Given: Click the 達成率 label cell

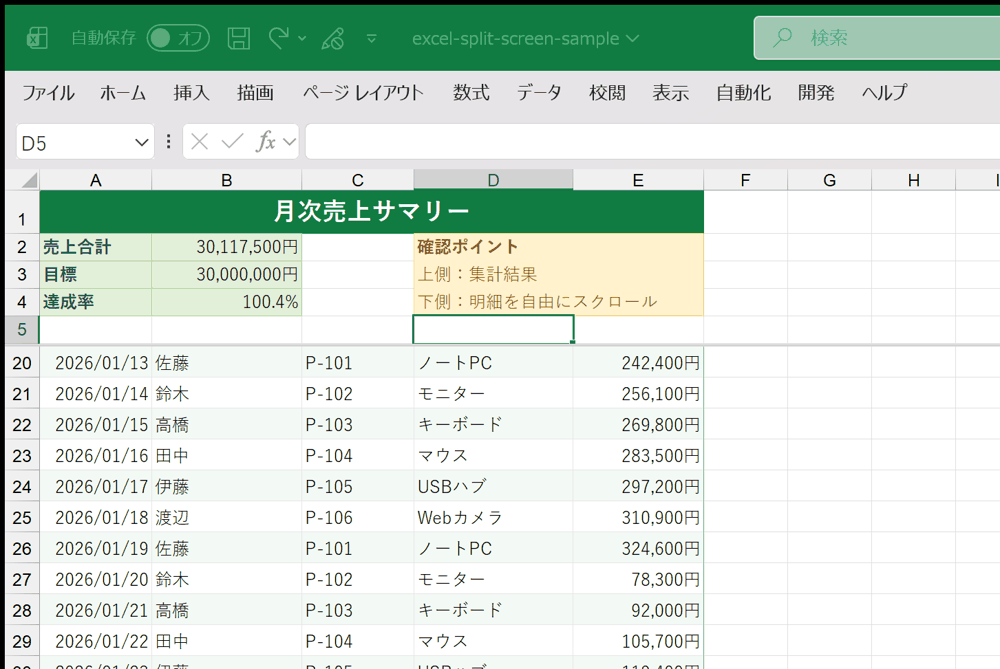Looking at the screenshot, I should (96, 302).
